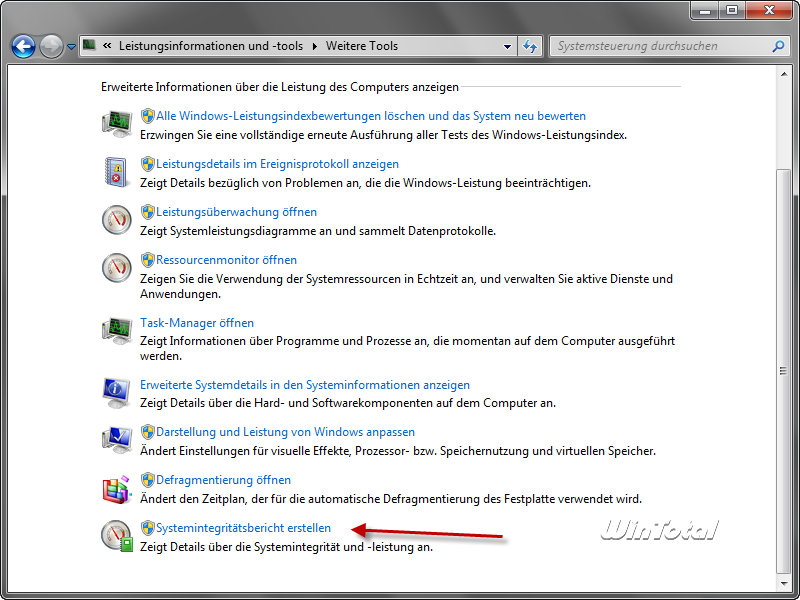Minimize the Weitere Tools window
The image size is (800, 600).
pyautogui.click(x=705, y=11)
